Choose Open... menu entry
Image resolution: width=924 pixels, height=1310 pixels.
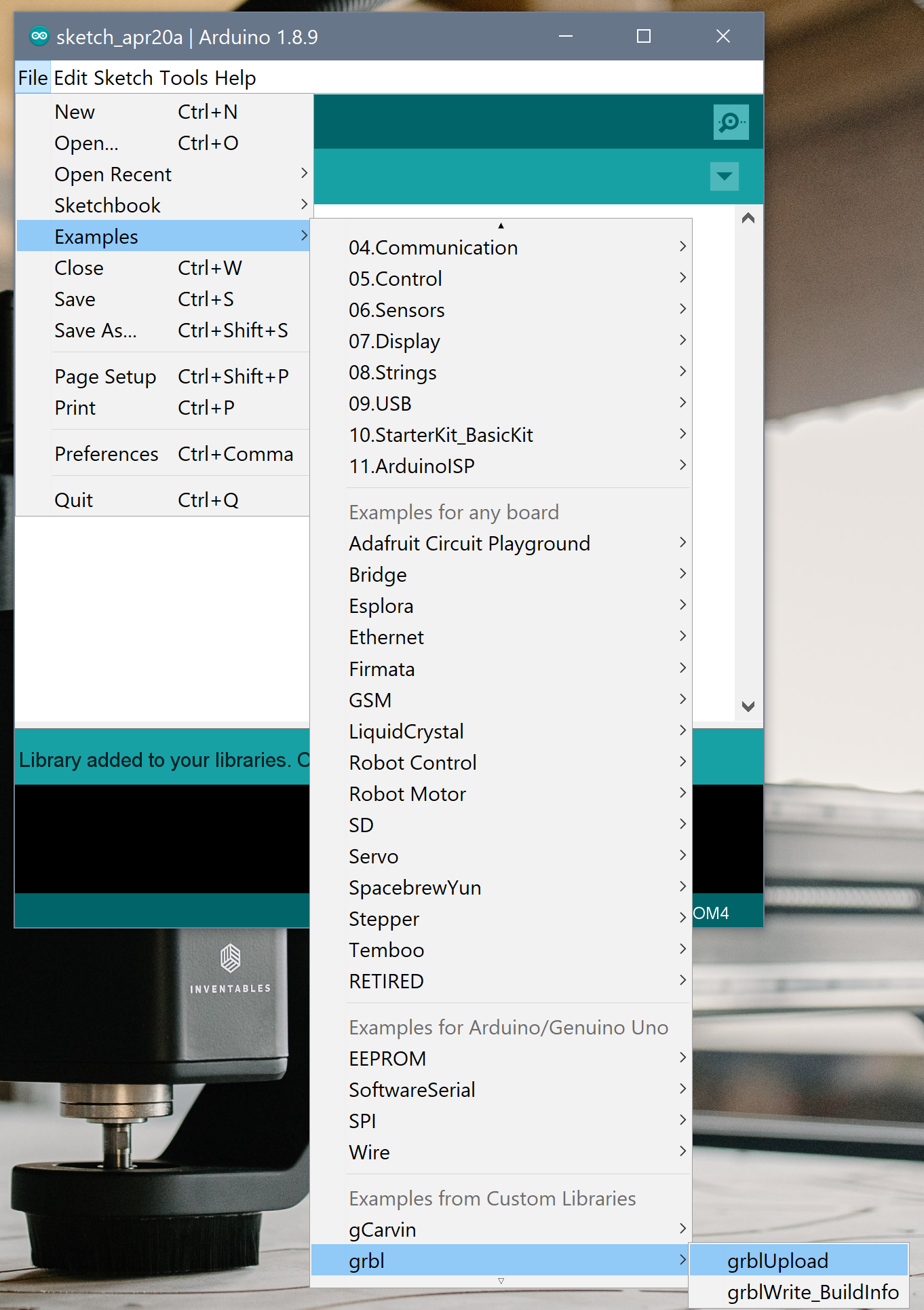tap(163, 143)
